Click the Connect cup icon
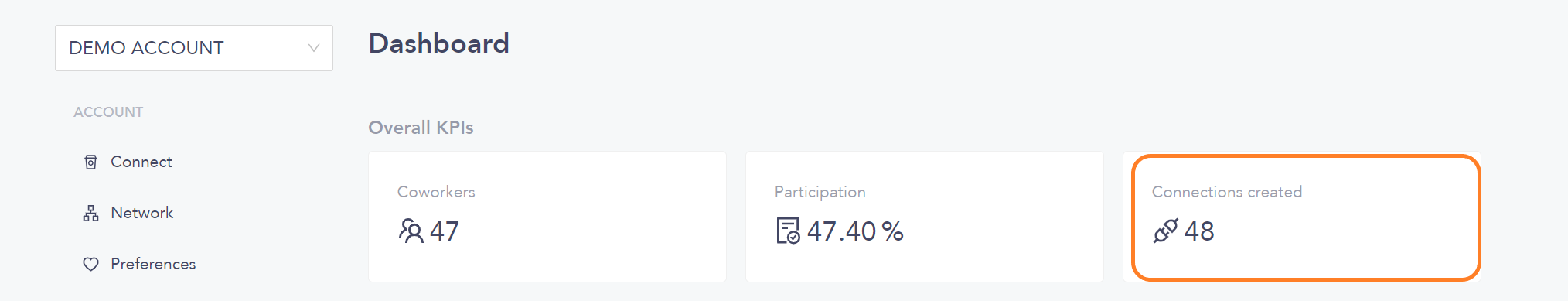The image size is (1568, 301). pyautogui.click(x=90, y=162)
